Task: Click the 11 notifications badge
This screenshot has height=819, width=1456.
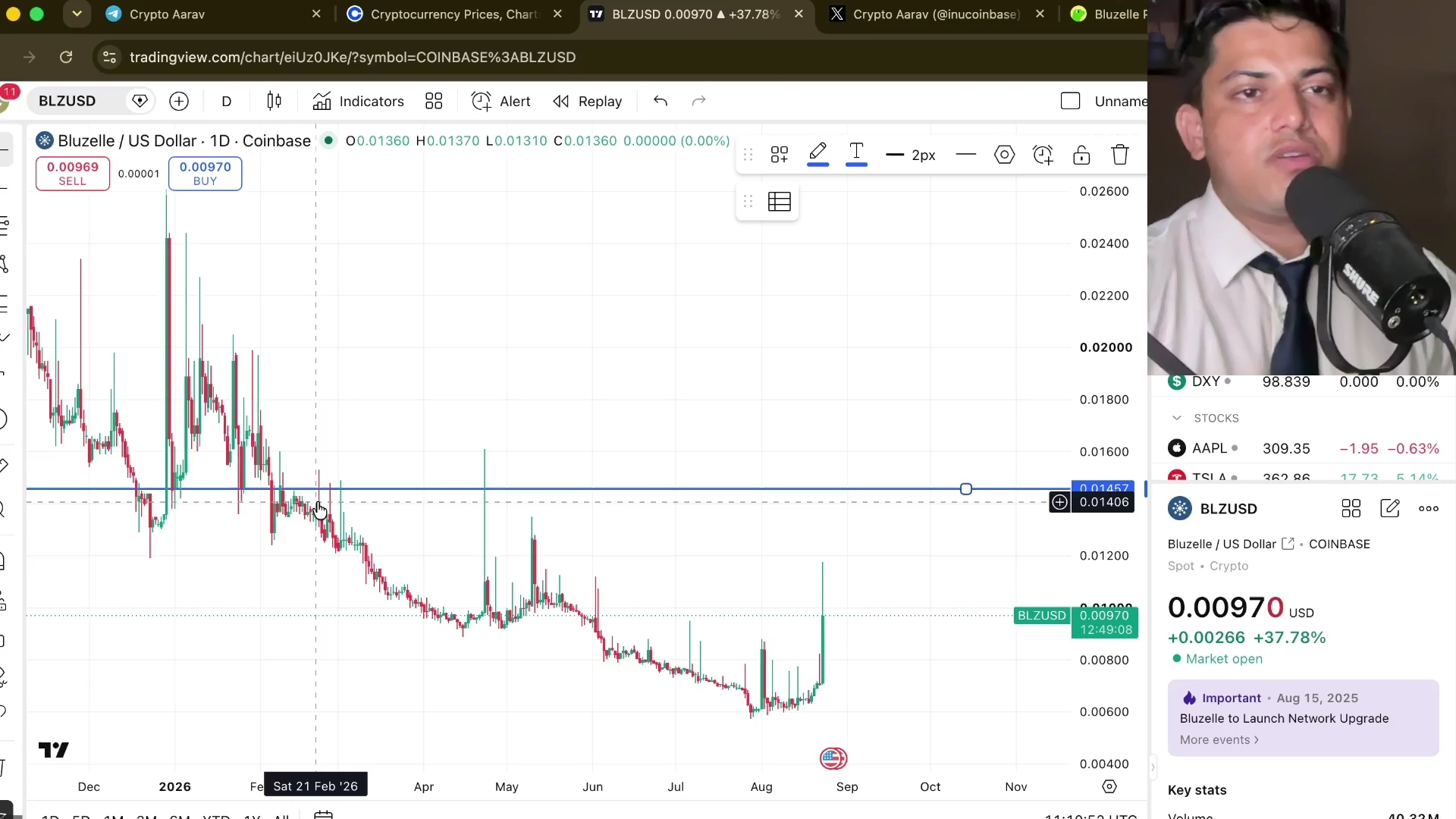Action: (10, 93)
